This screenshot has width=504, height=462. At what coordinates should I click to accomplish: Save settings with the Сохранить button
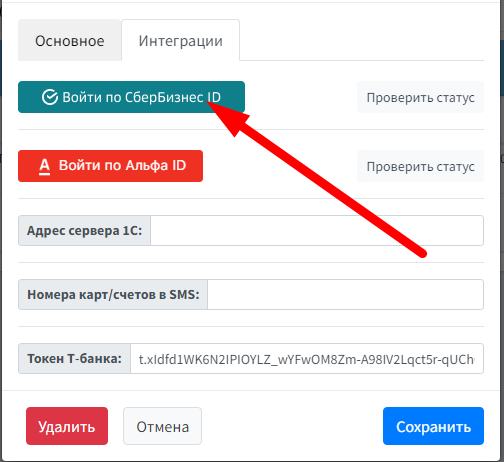click(433, 426)
